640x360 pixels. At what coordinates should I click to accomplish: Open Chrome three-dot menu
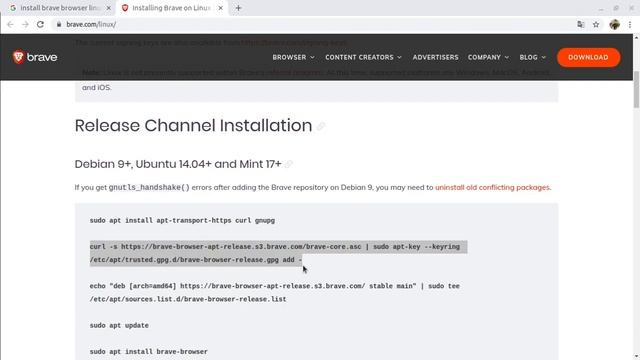[x=630, y=24]
